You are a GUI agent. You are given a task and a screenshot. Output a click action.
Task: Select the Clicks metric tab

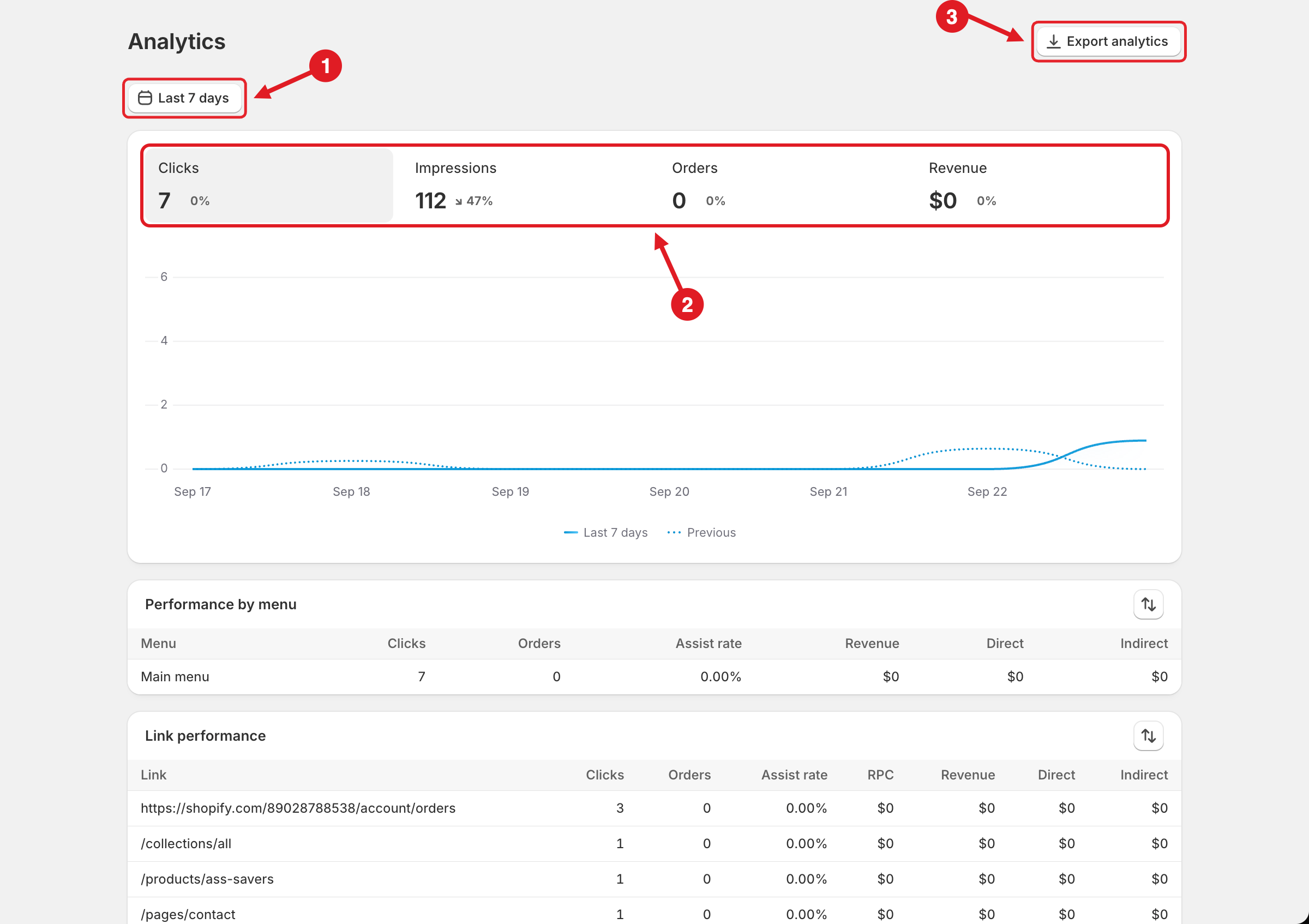point(268,185)
